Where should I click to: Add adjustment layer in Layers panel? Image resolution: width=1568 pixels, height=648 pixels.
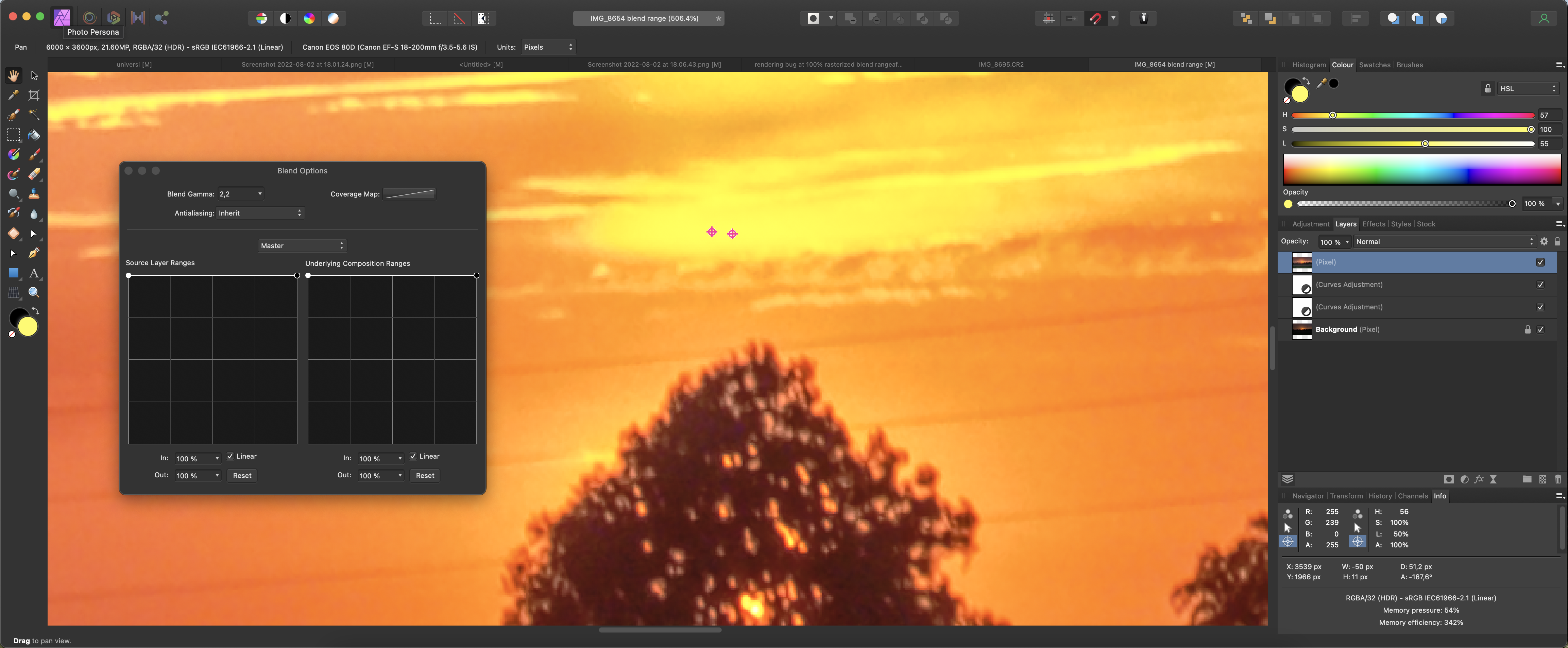[1464, 479]
